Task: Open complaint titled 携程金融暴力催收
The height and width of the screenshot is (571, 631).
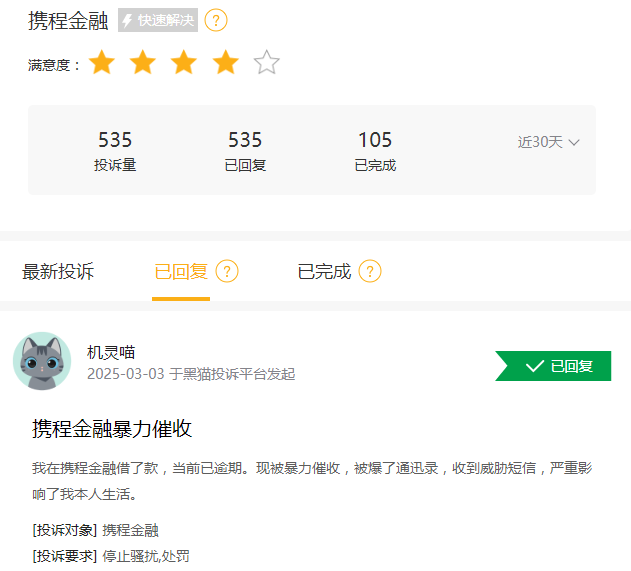Action: pos(112,429)
